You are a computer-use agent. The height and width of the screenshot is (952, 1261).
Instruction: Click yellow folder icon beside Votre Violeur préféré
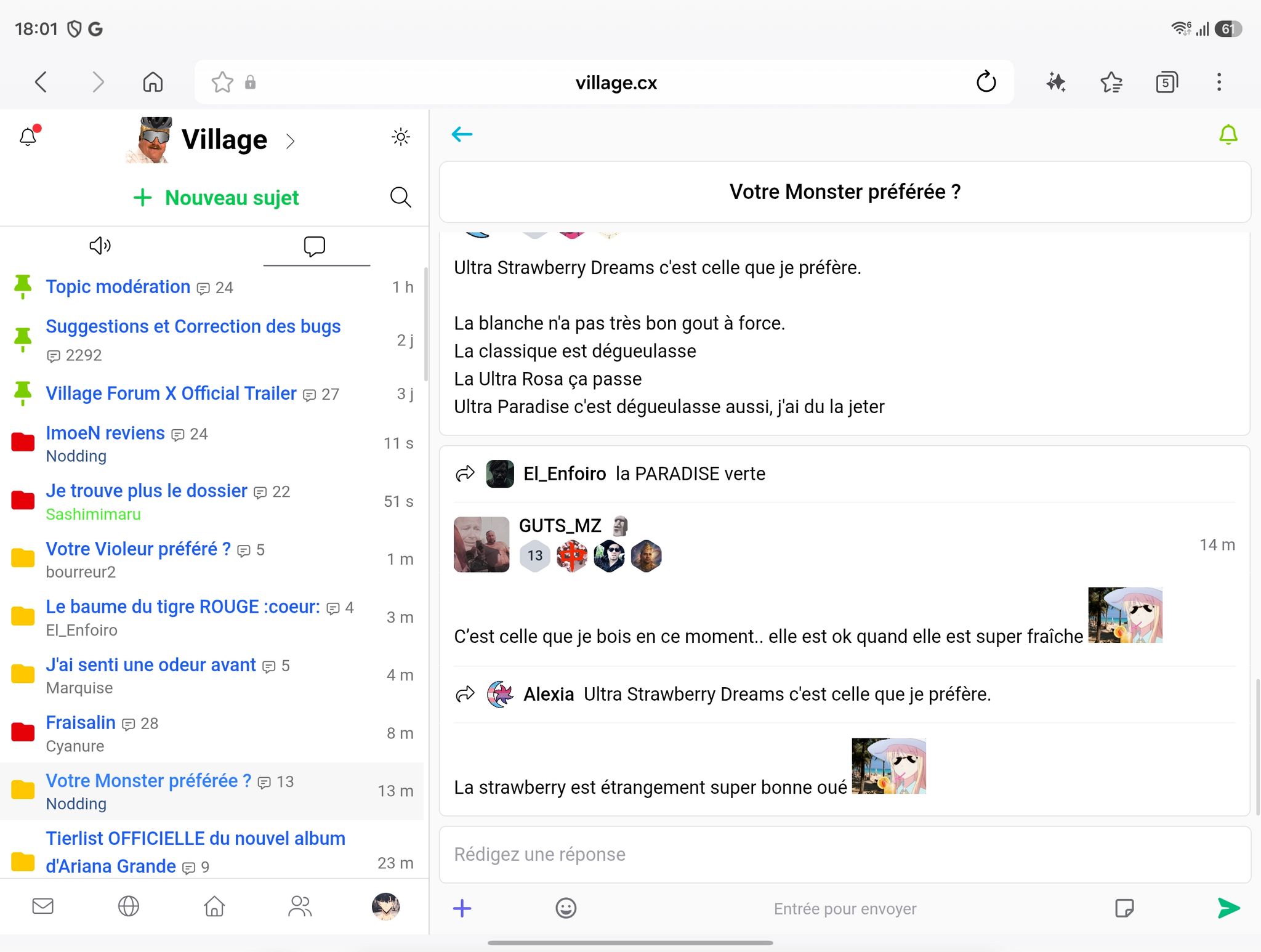23,558
